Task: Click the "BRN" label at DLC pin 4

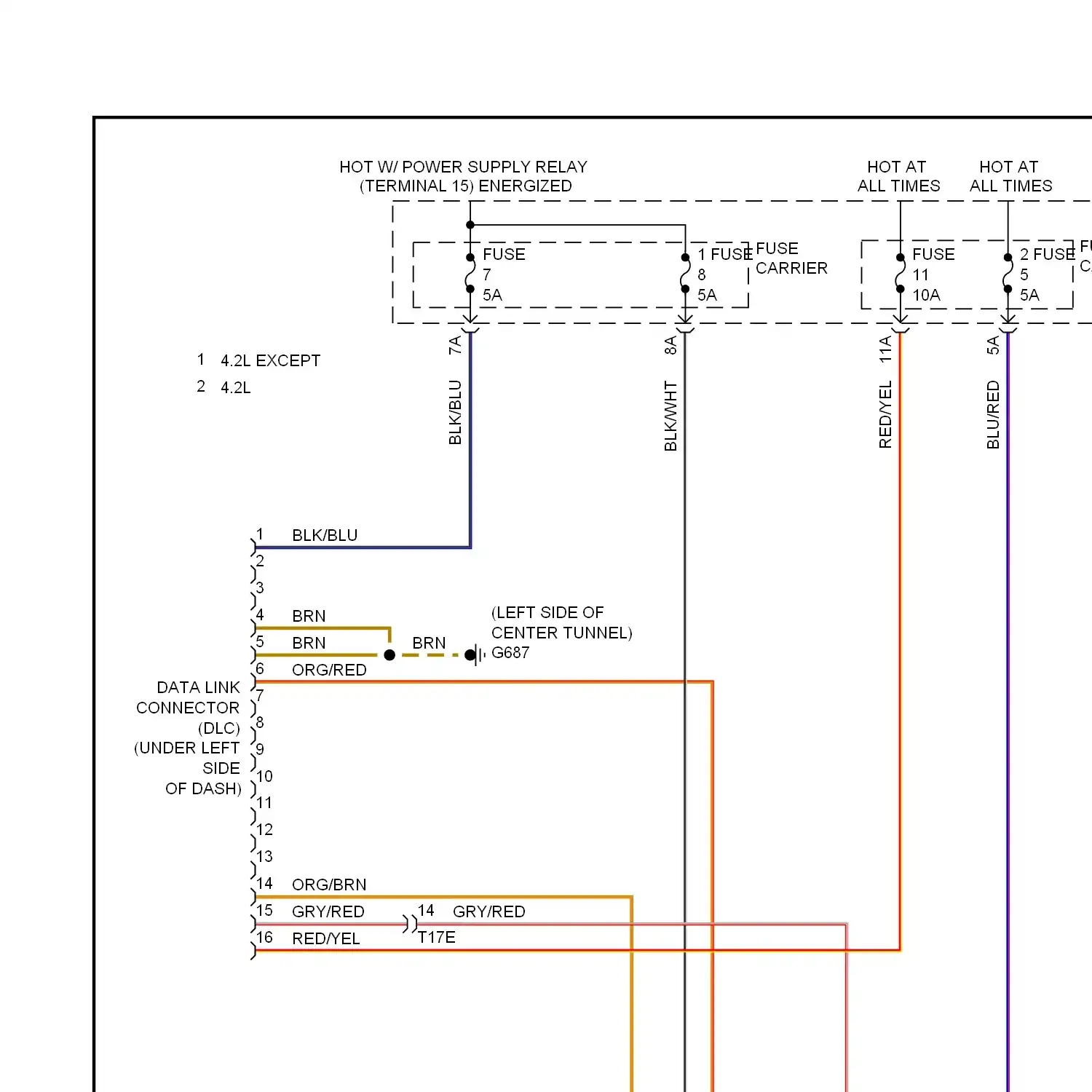Action: 309,616
